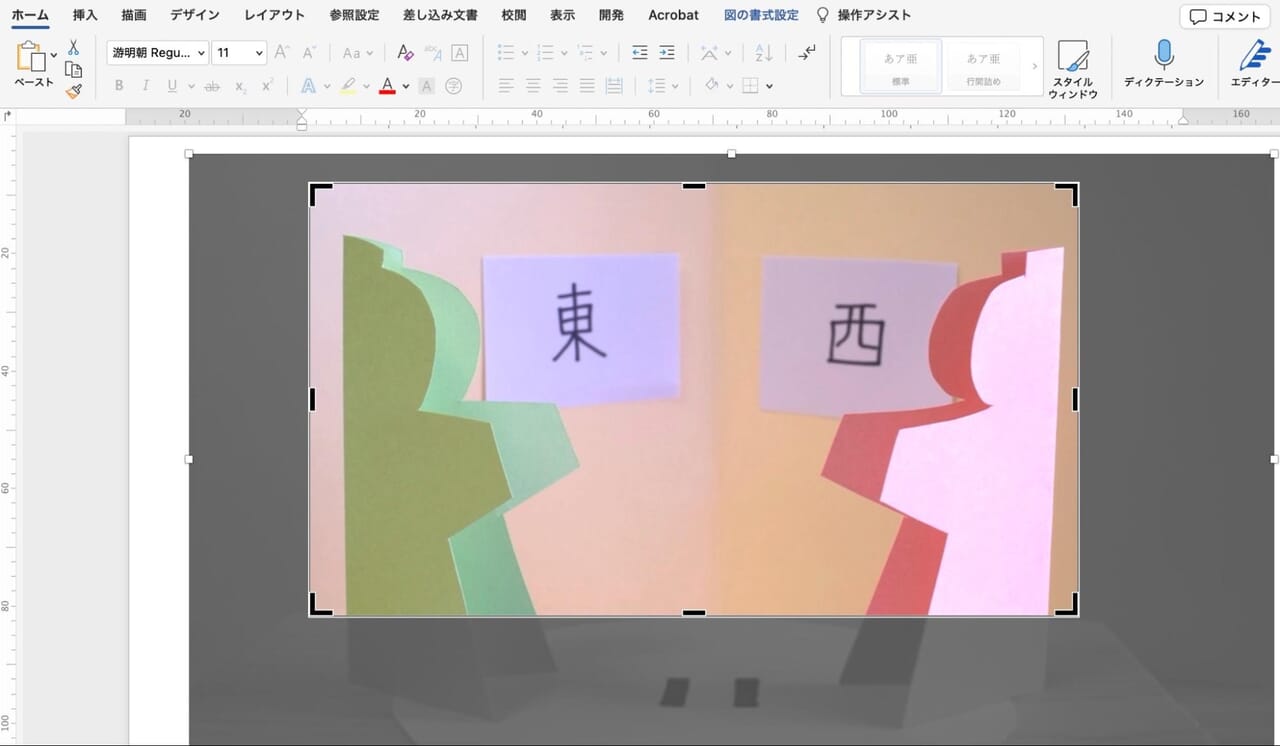Image resolution: width=1280 pixels, height=746 pixels.
Task: Apply red font color from the swatch
Action: point(387,85)
